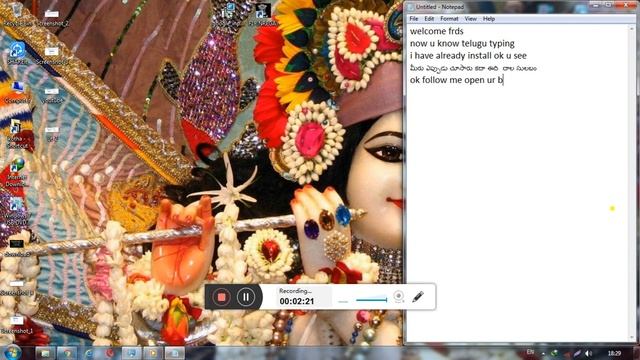
Task: Select the Screenshot_1 desktop file
Action: [16, 324]
